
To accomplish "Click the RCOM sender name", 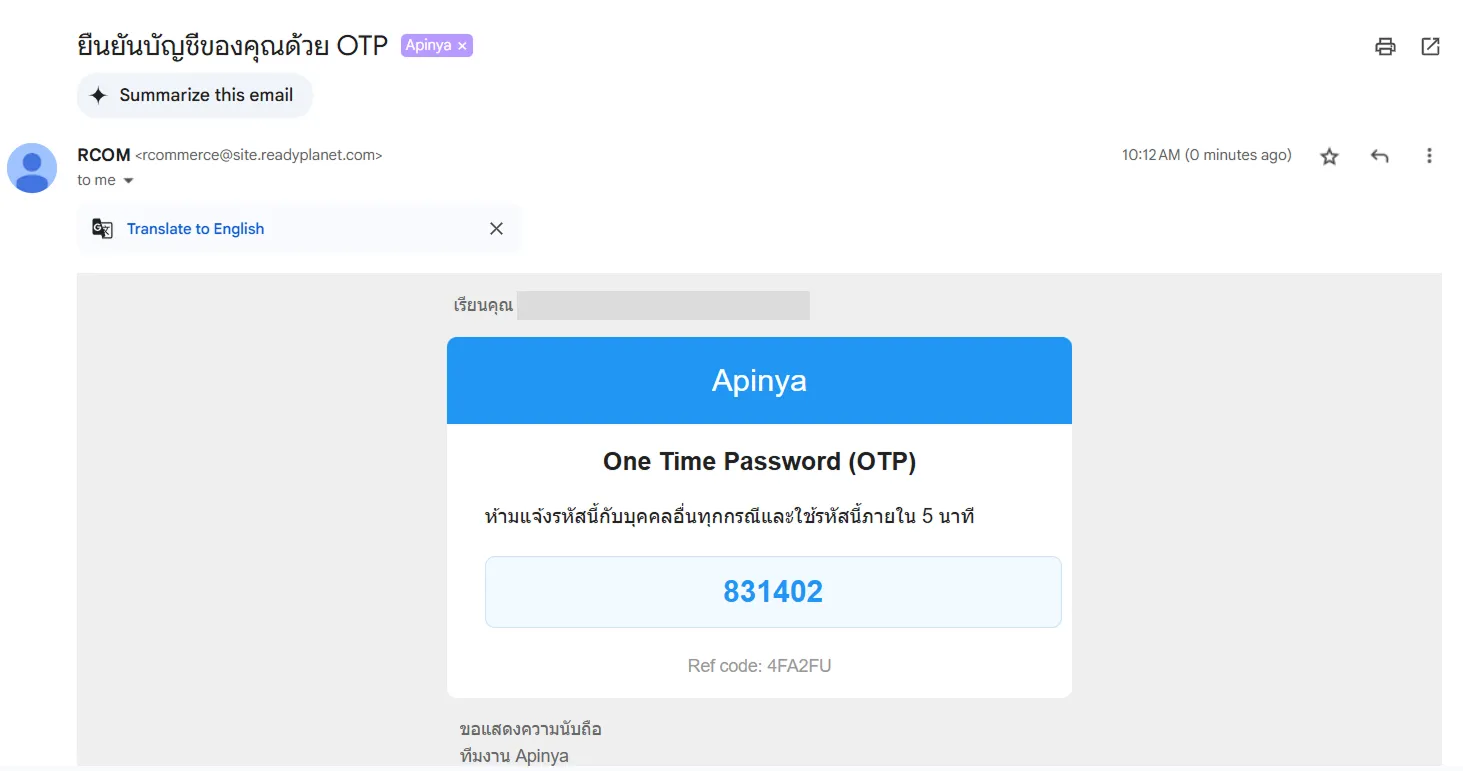I will [x=104, y=155].
